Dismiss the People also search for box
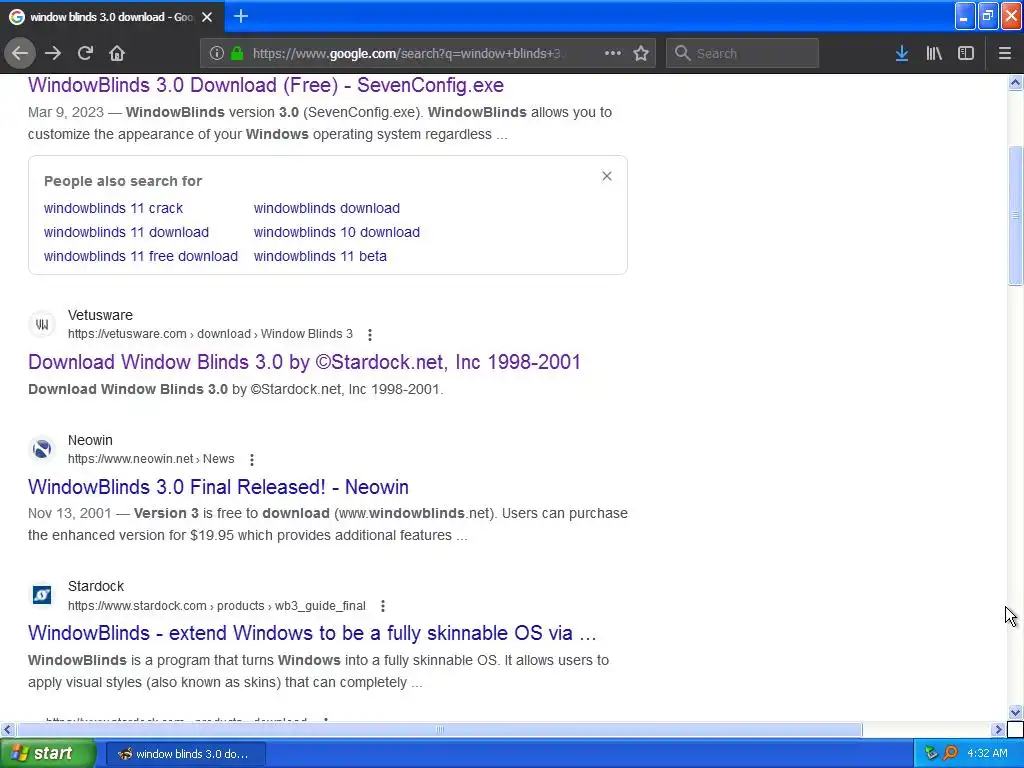1024x768 pixels. (x=607, y=176)
